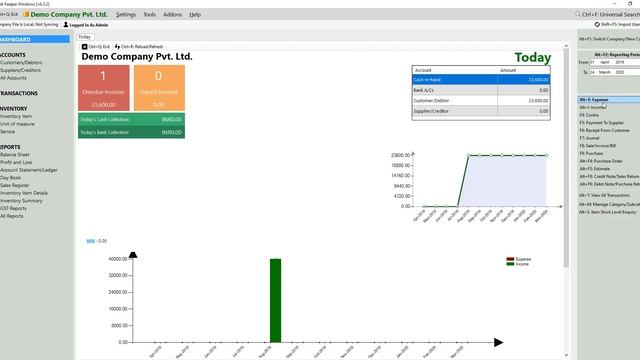Click the To date field
This screenshot has width=640, height=360.
coord(614,72)
